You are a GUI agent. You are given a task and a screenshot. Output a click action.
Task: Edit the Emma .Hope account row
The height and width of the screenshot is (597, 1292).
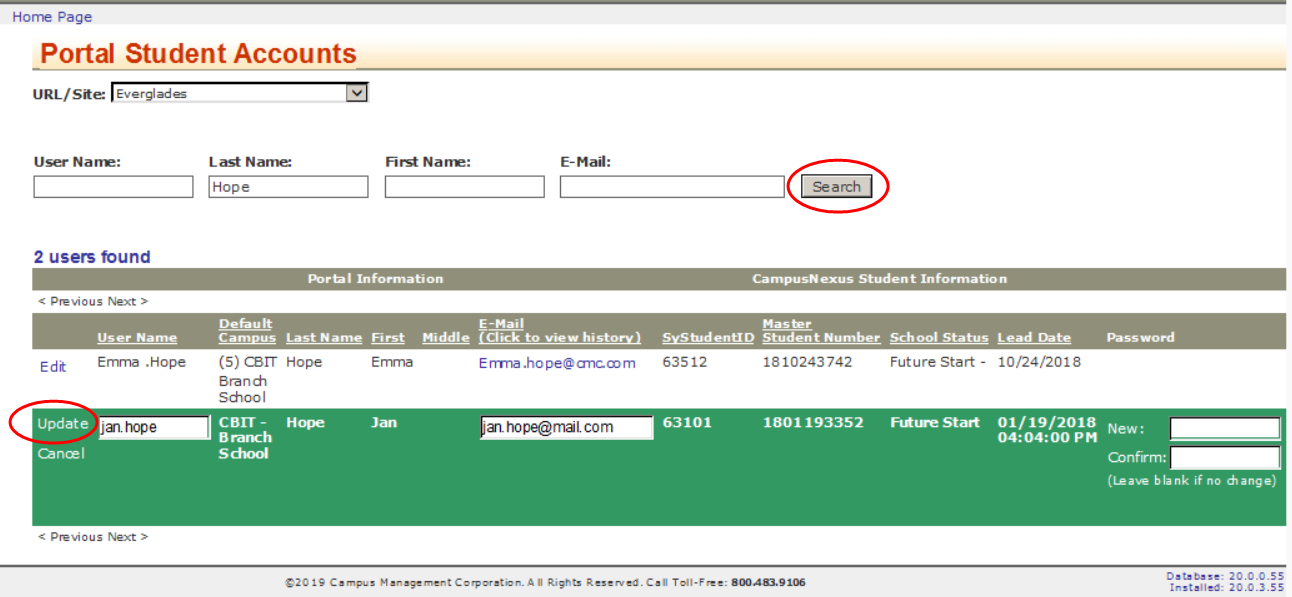(x=53, y=367)
